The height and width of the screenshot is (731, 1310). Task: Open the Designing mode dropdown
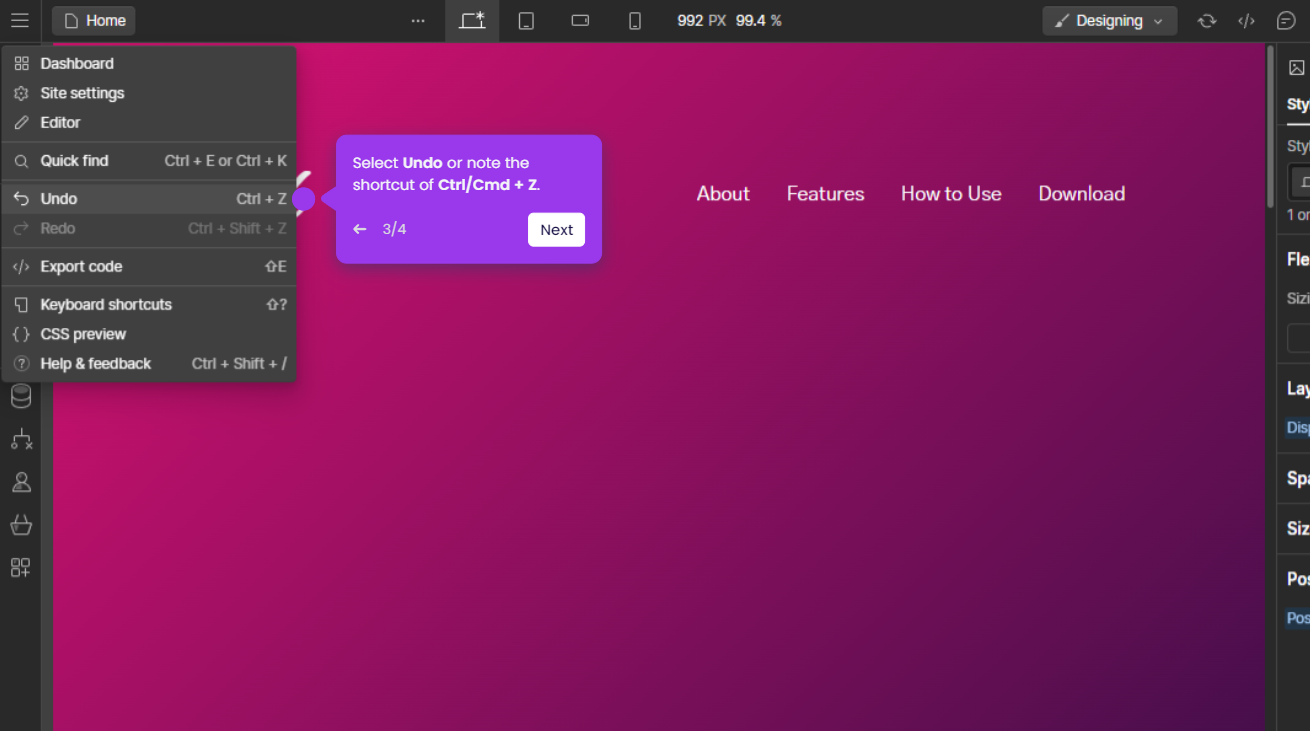pyautogui.click(x=1109, y=20)
